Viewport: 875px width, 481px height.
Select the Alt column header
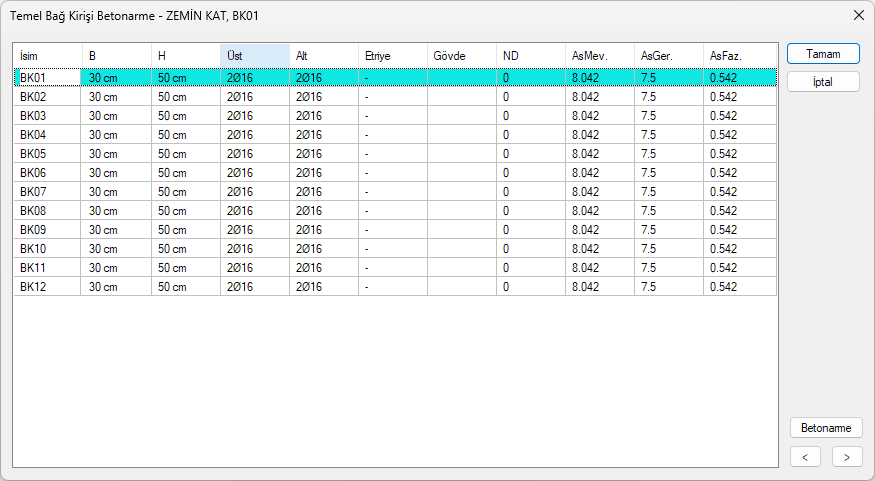(x=324, y=56)
